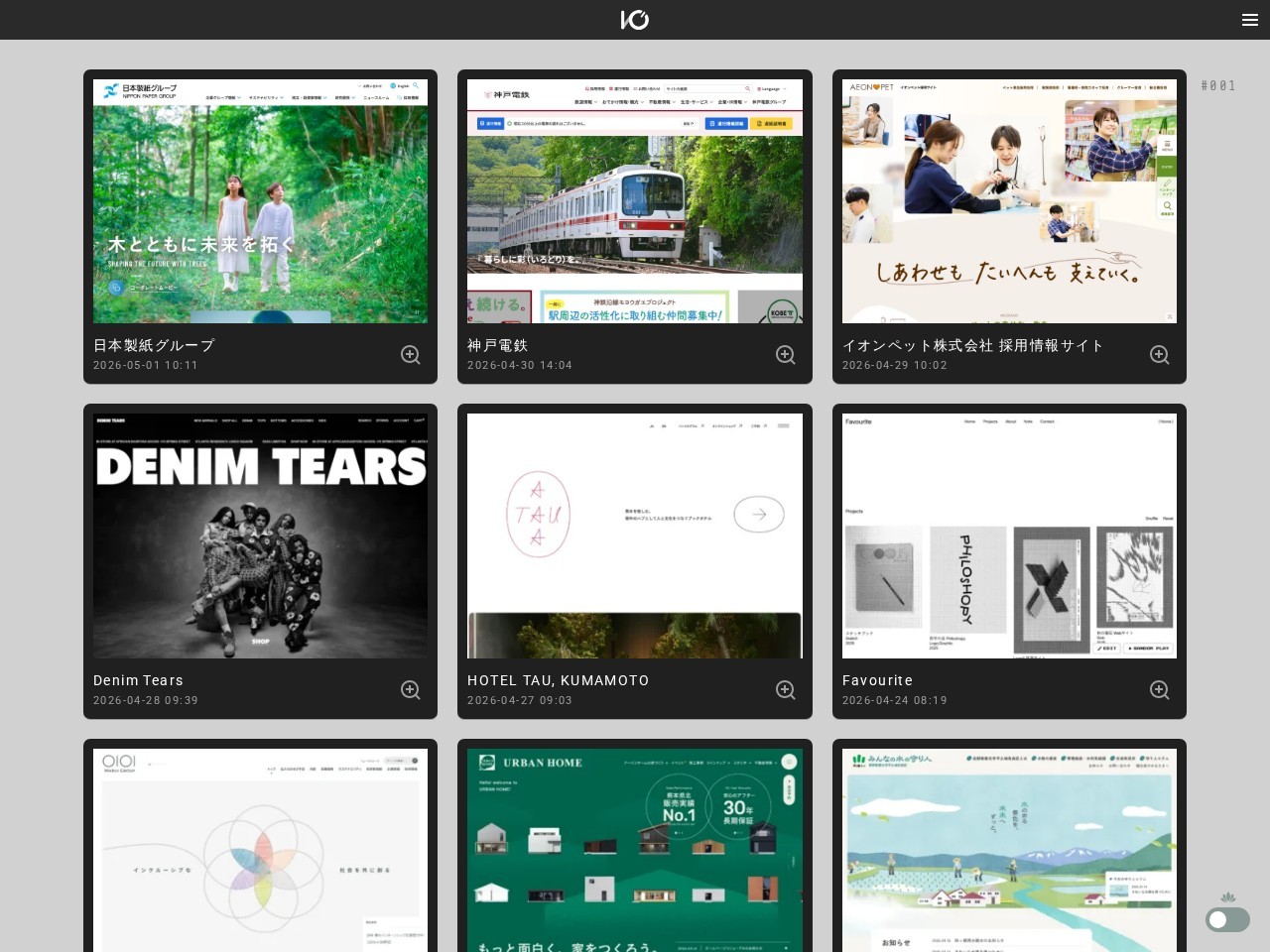Open the DENIM TEARS black-and-white thumbnail
Screen dimensions: 1270x952
pyautogui.click(x=260, y=535)
